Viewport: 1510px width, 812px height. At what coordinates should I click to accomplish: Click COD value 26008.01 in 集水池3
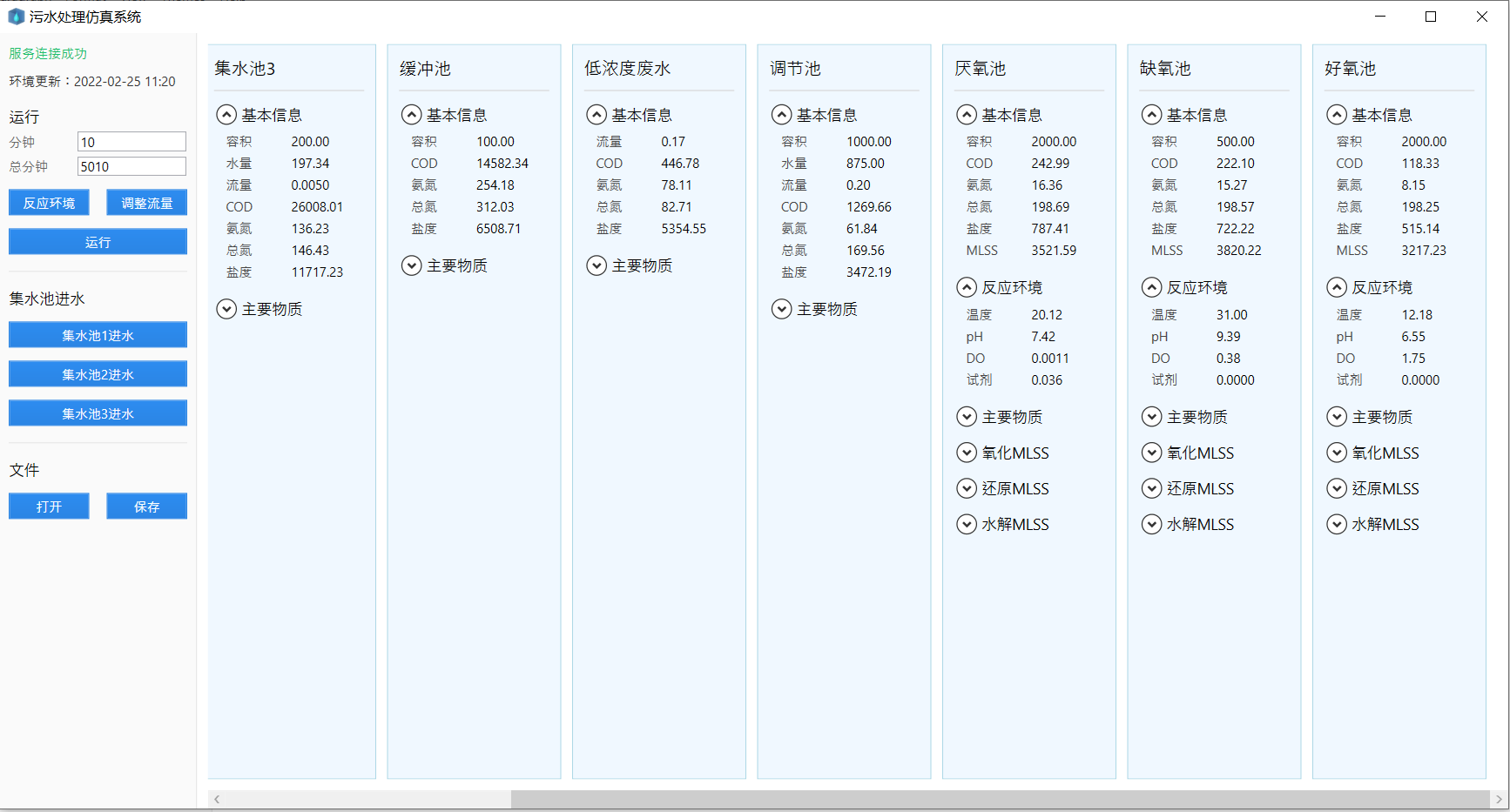(317, 207)
